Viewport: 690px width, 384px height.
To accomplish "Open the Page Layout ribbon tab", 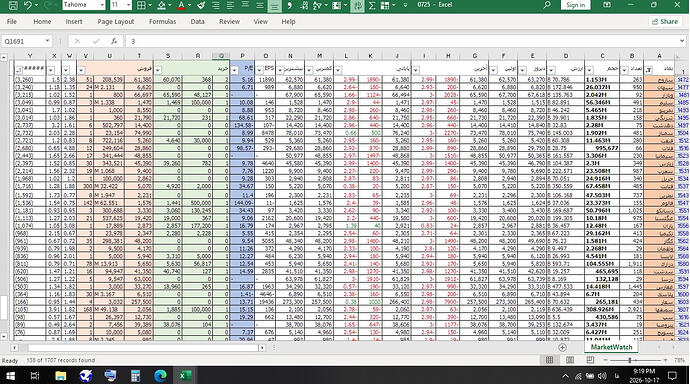I will tap(116, 22).
